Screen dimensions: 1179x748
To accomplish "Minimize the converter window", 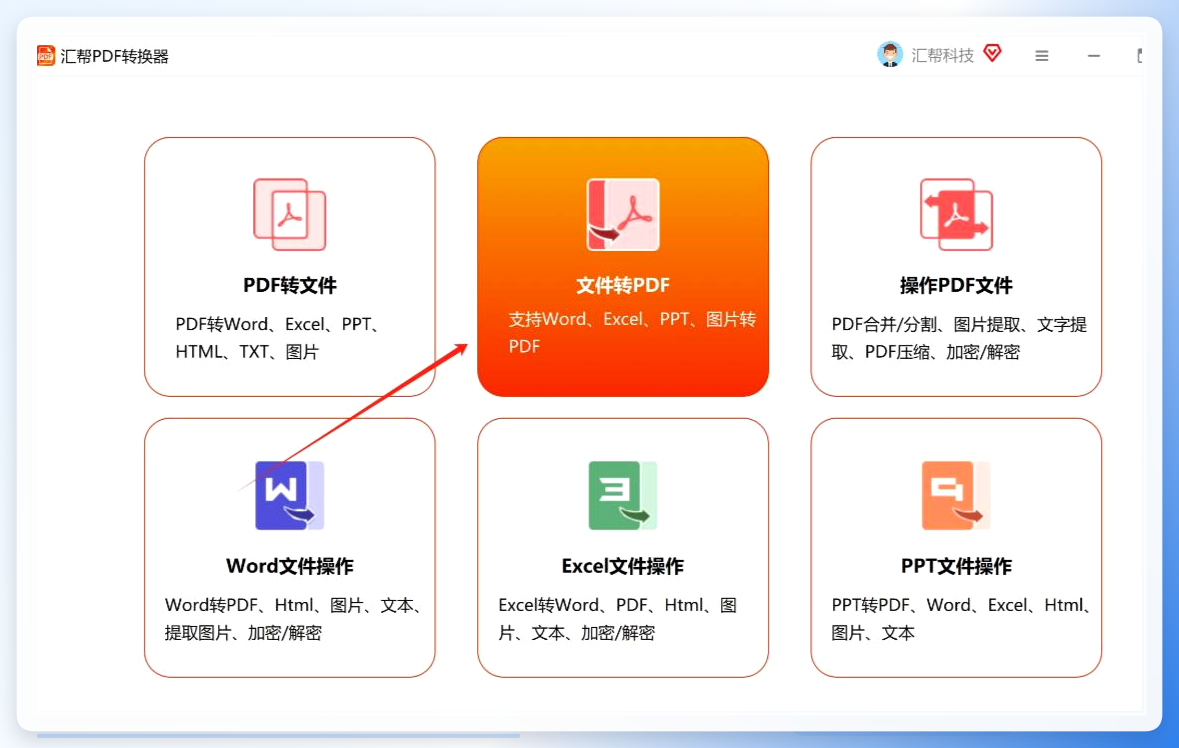I will (x=1094, y=56).
